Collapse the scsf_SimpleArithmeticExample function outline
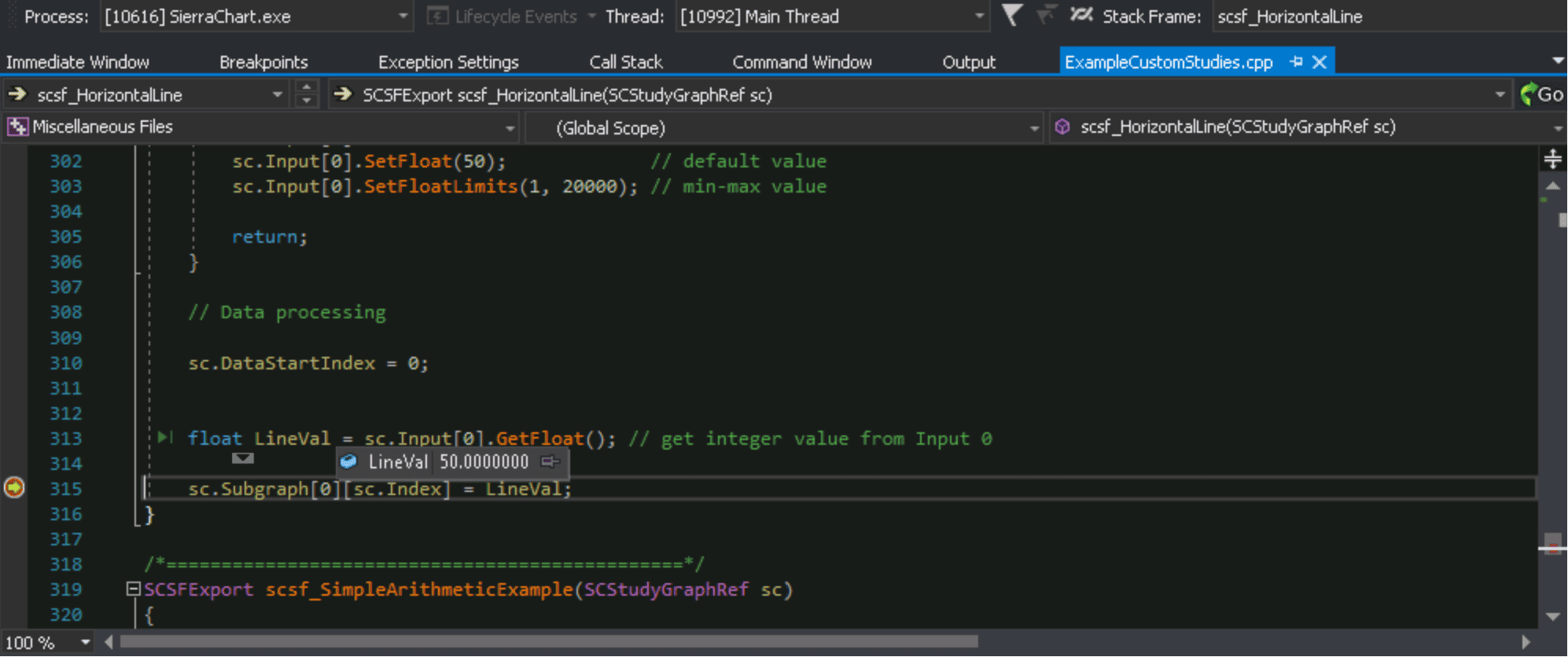Screen dimensions: 1568x657 click(133, 589)
